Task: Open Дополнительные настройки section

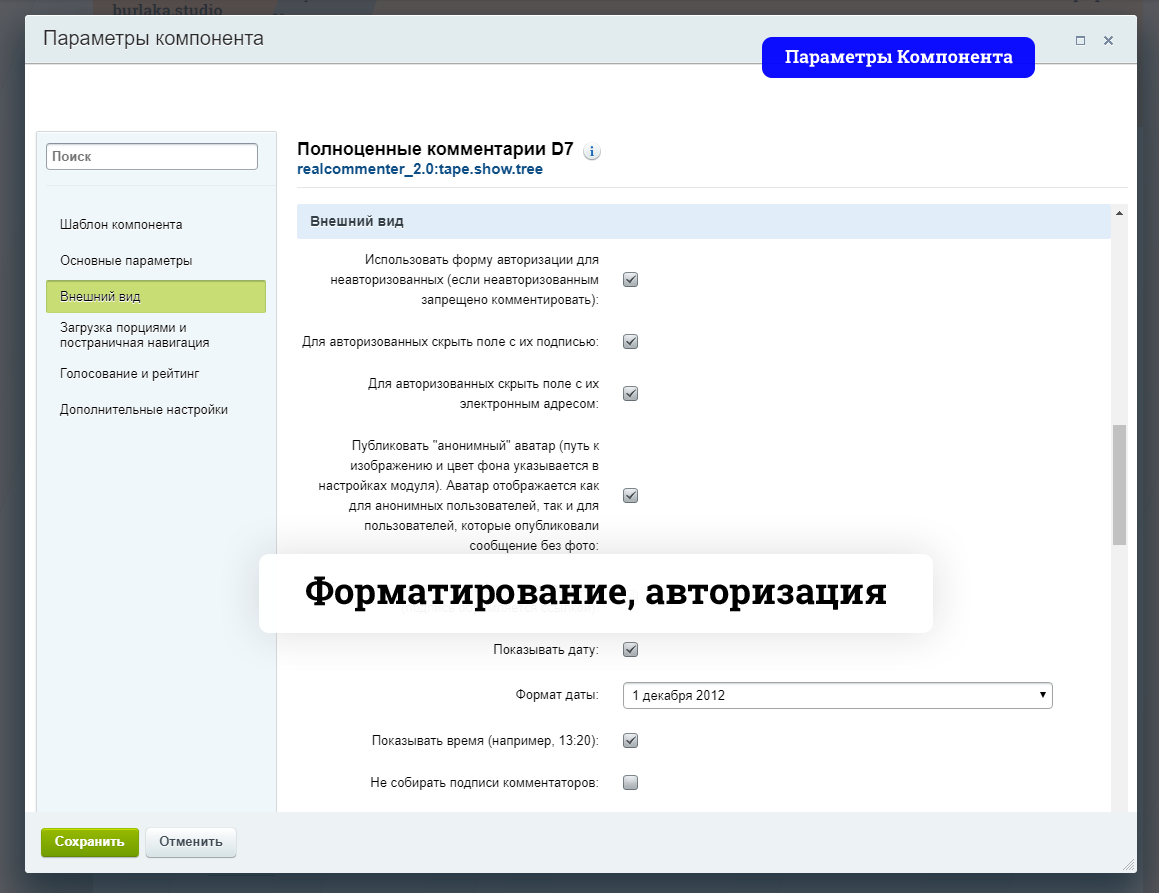Action: click(x=144, y=410)
